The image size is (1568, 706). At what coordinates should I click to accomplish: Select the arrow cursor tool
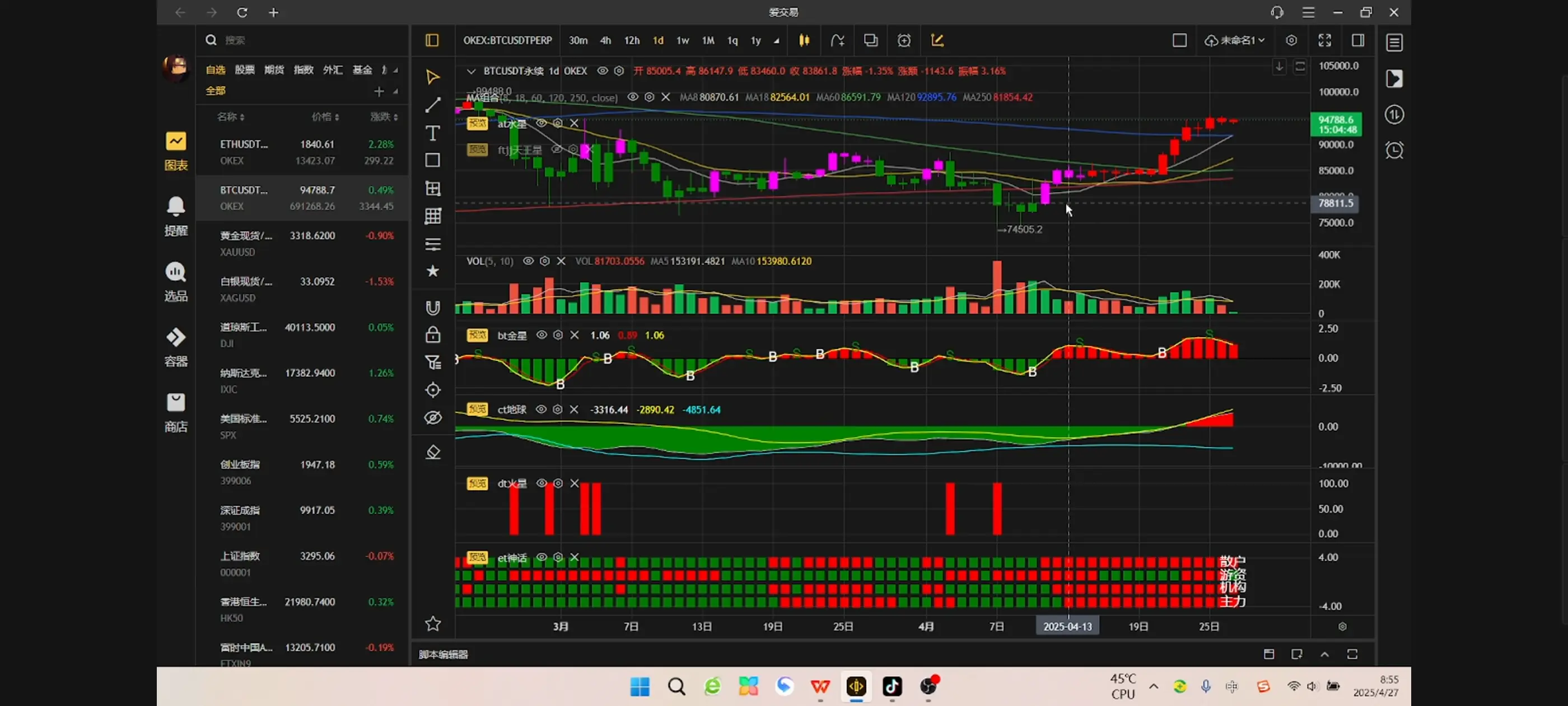[x=432, y=77]
